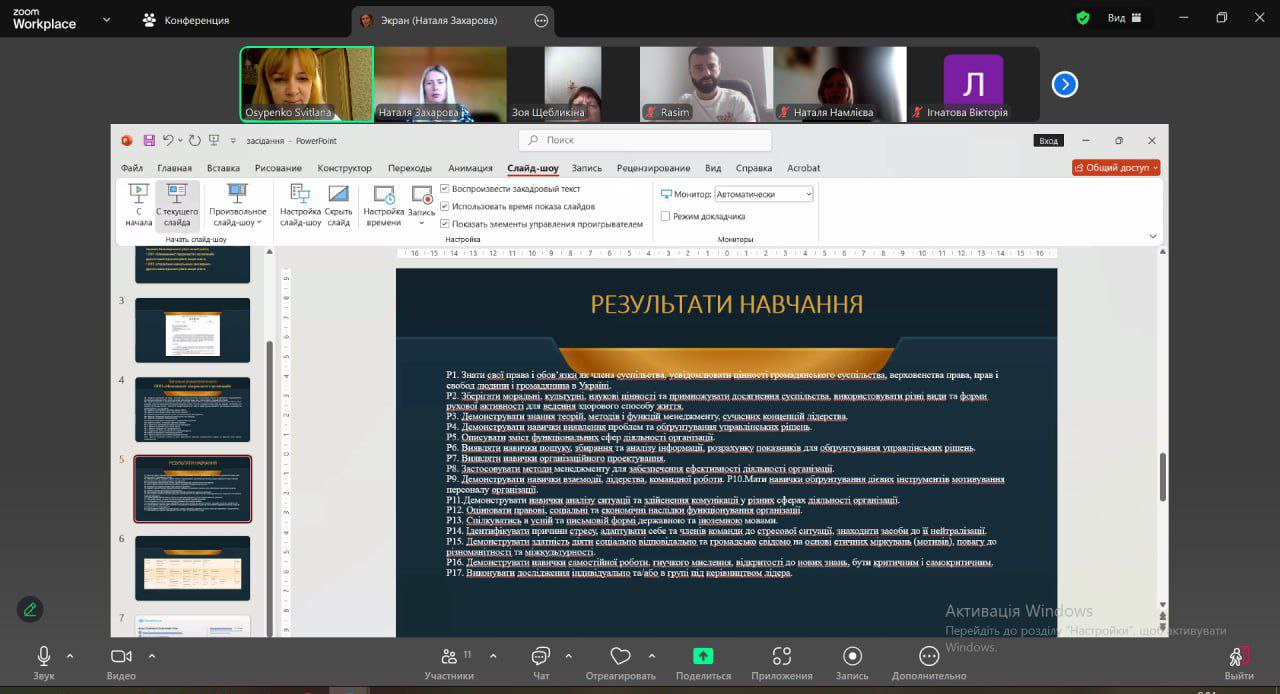
Task: Unmute using the microphone icon
Action: [x=44, y=656]
